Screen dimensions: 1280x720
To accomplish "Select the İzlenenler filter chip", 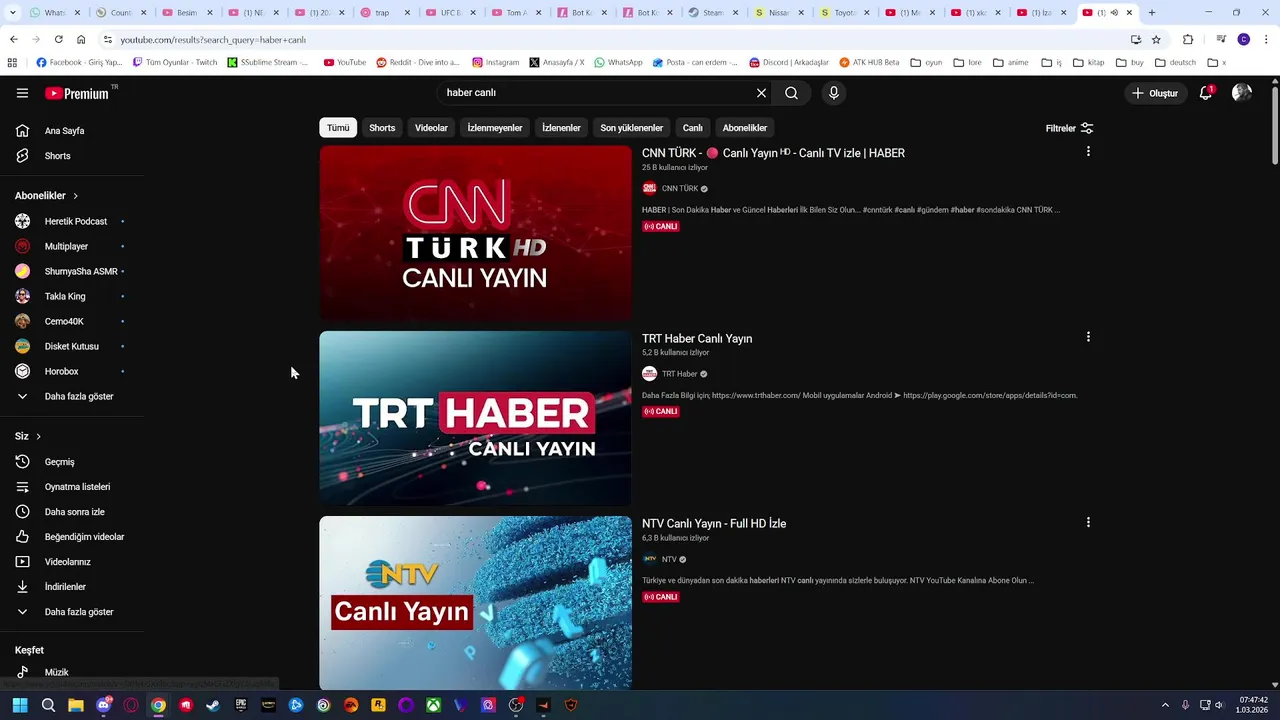I will pos(561,128).
